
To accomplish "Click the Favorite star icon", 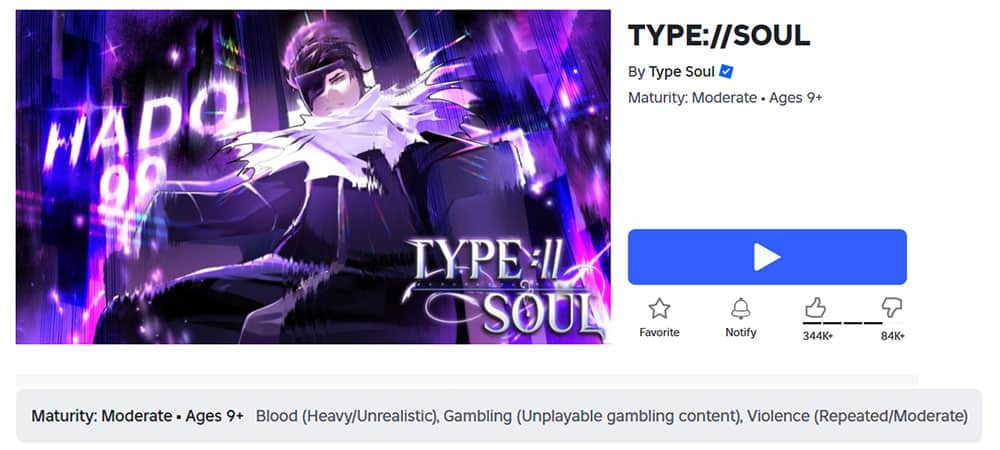I will 659,309.
